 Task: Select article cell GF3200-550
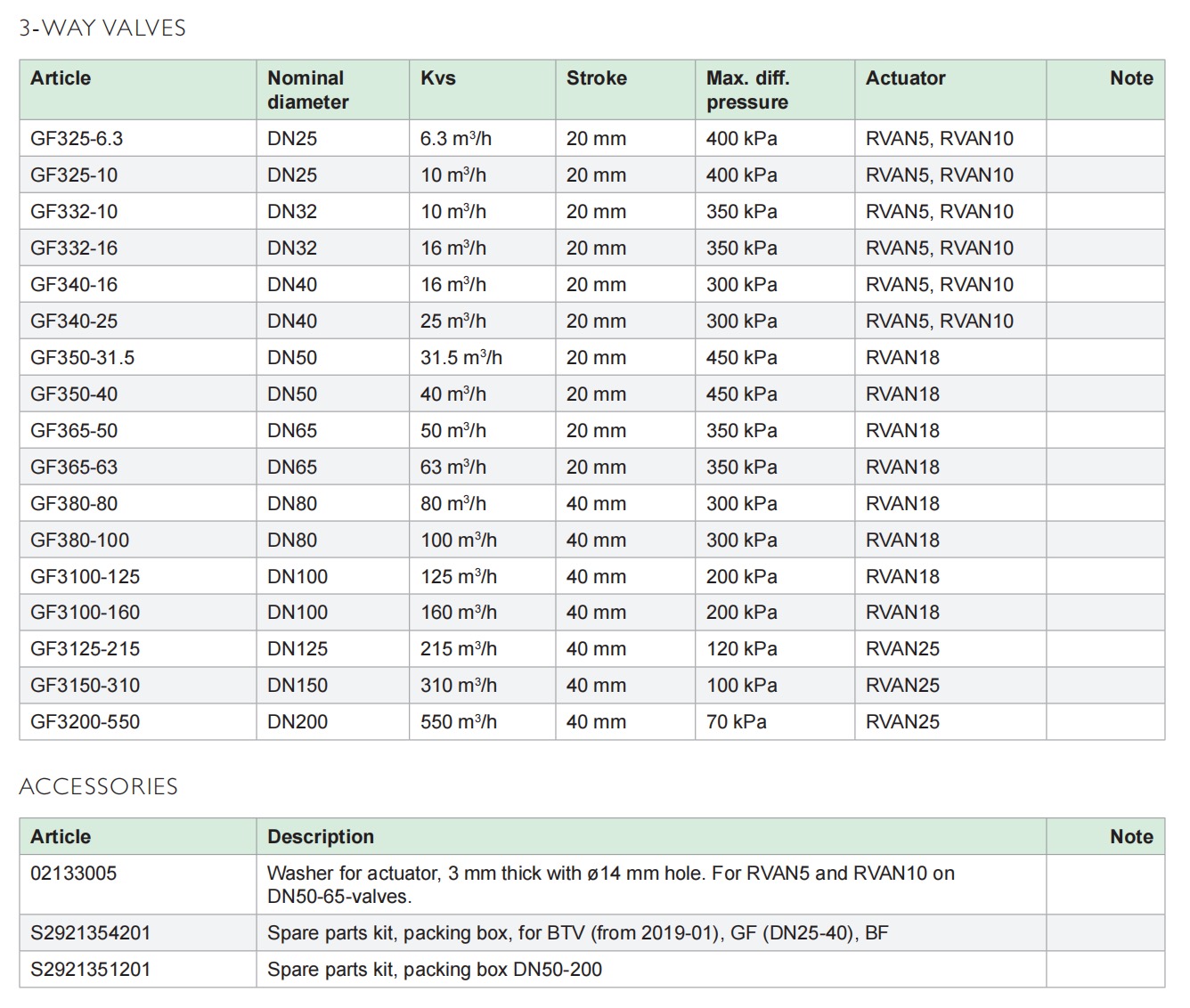point(85,722)
